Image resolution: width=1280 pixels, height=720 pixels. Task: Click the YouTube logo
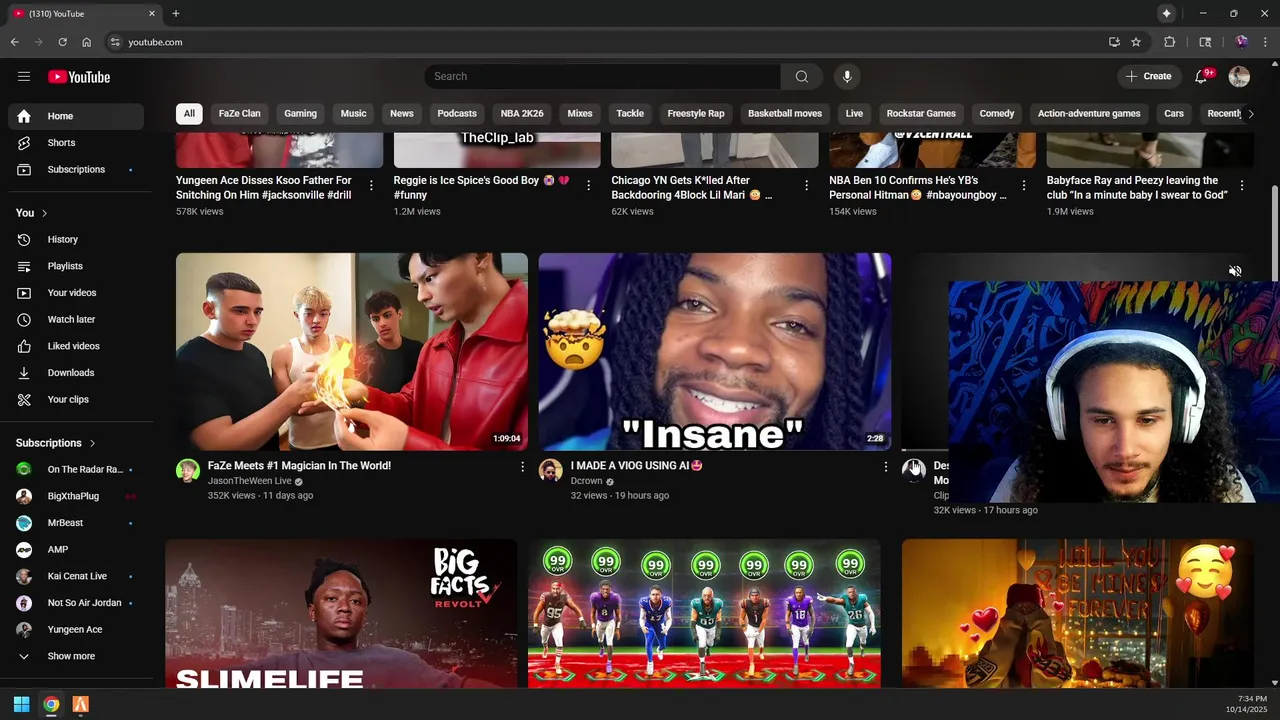coord(79,77)
